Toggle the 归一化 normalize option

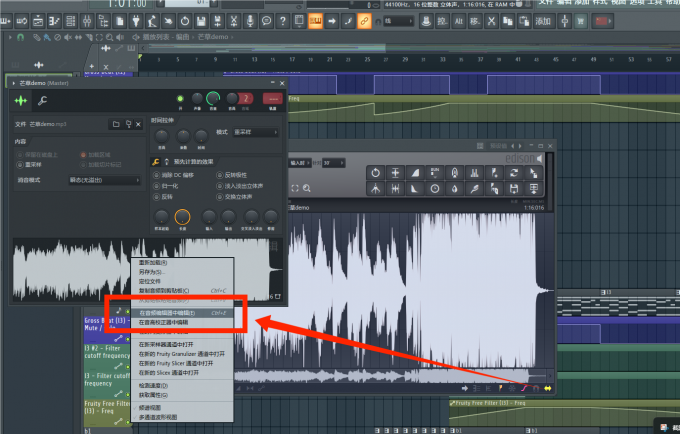coord(156,185)
